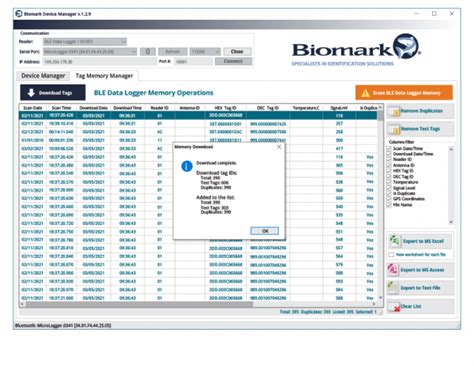Maximize the Biomark Device Manager window
474x366 pixels.
[x=434, y=14]
